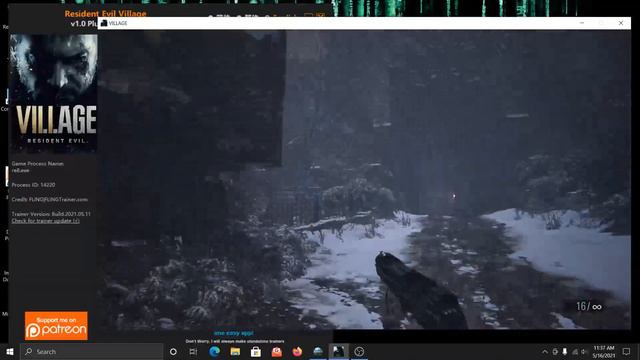Open the red app icon beside Firefox
Image resolution: width=640 pixels, height=360 pixels.
(277, 351)
